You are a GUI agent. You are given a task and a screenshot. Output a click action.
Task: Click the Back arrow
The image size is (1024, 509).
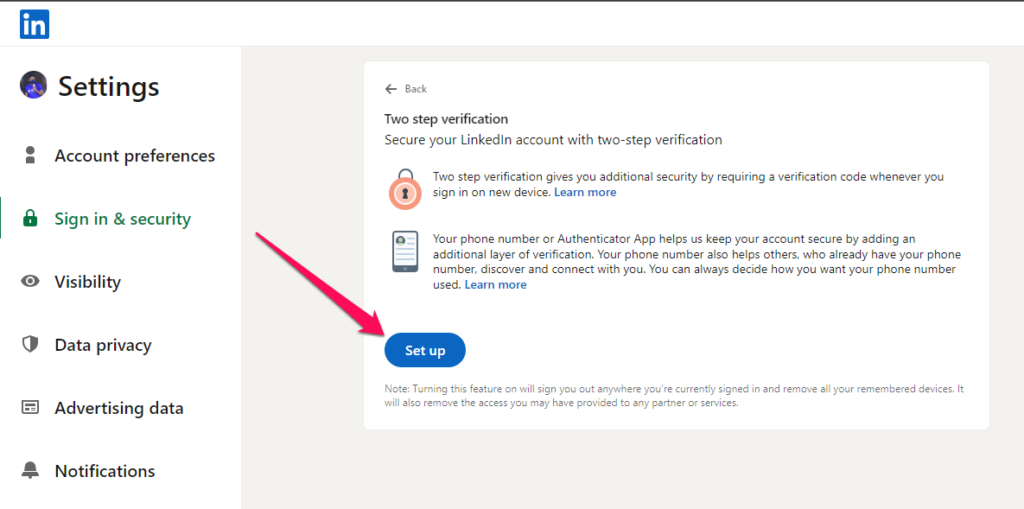click(x=391, y=89)
